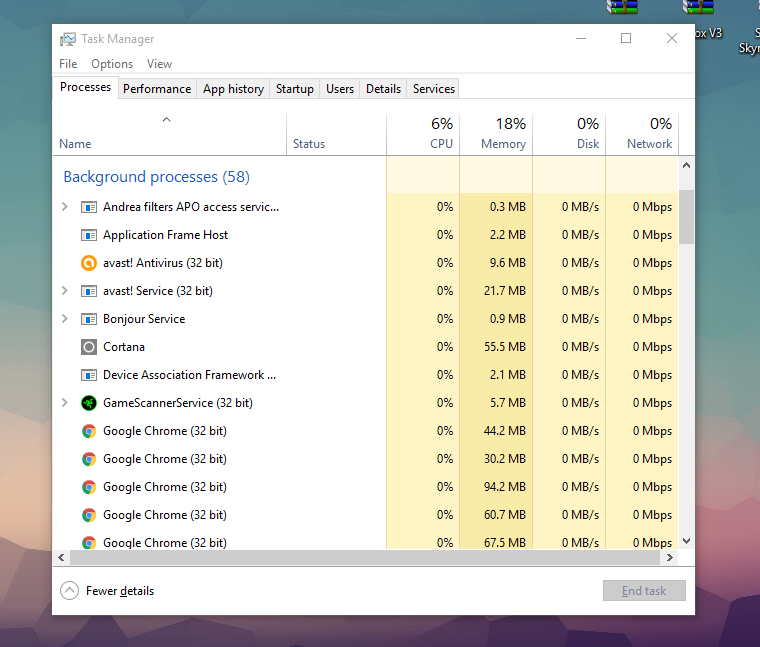This screenshot has height=647, width=760.
Task: Open the View menu
Action: coord(159,64)
